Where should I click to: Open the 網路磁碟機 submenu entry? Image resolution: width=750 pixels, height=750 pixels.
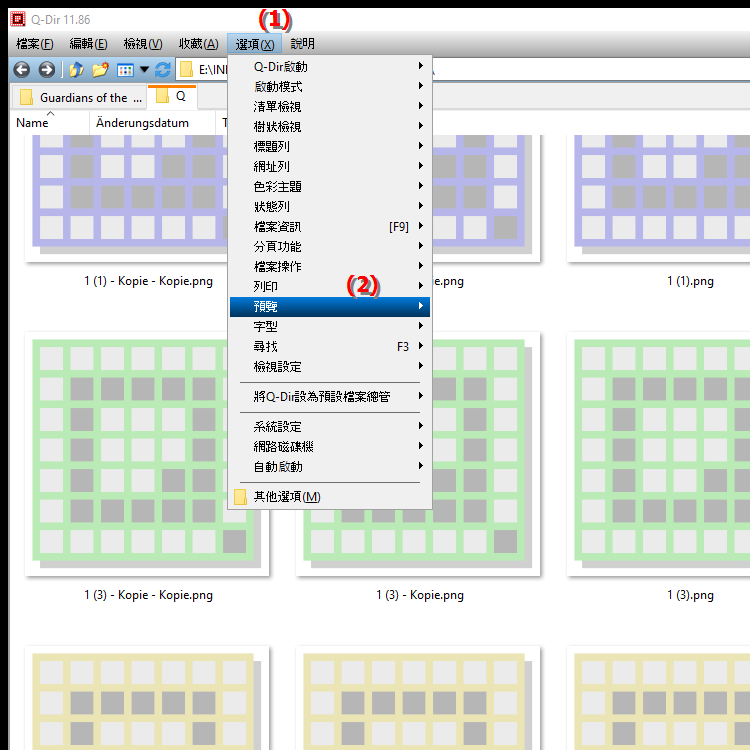pyautogui.click(x=330, y=447)
